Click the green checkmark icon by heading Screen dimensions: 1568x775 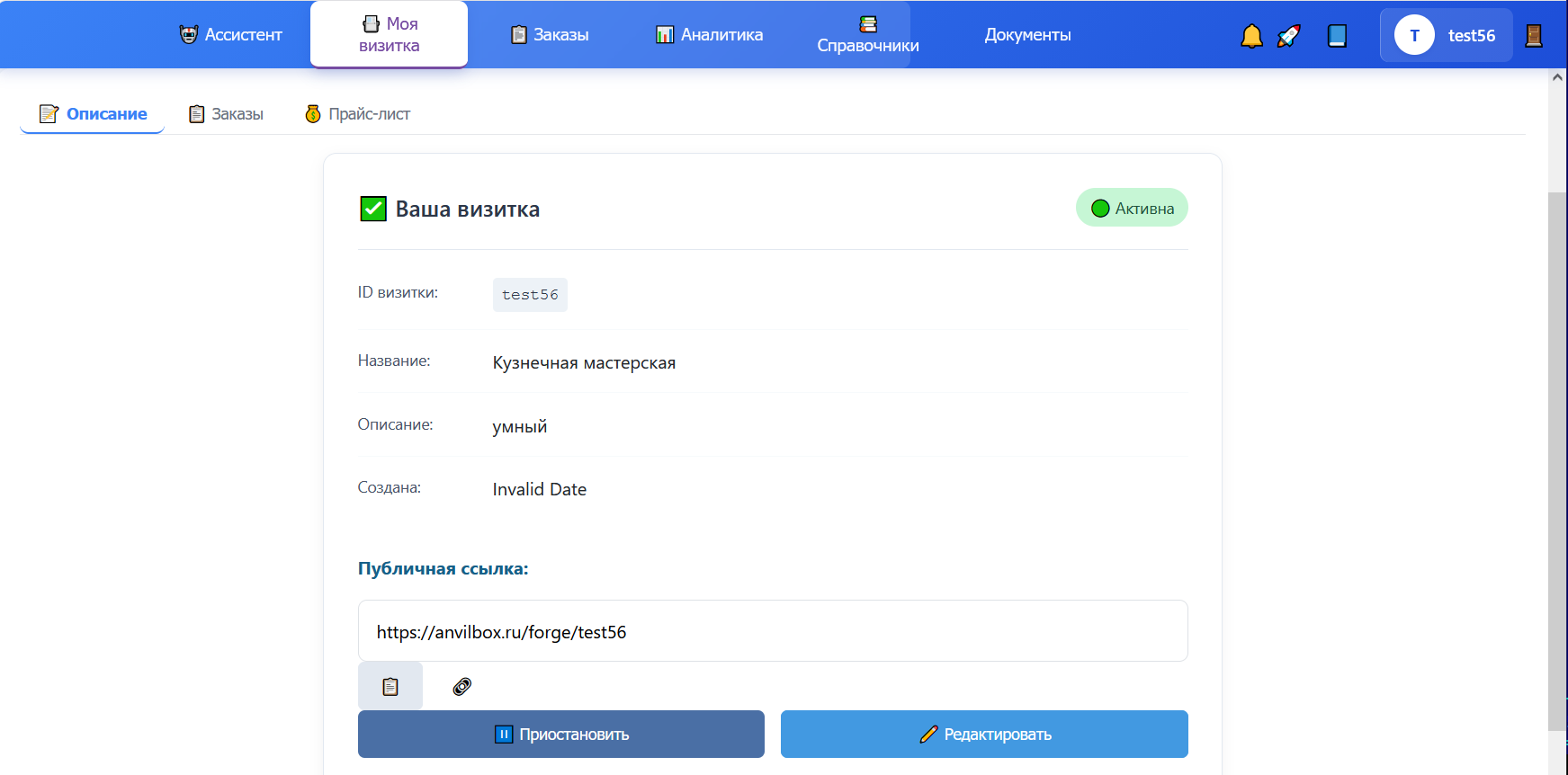373,209
